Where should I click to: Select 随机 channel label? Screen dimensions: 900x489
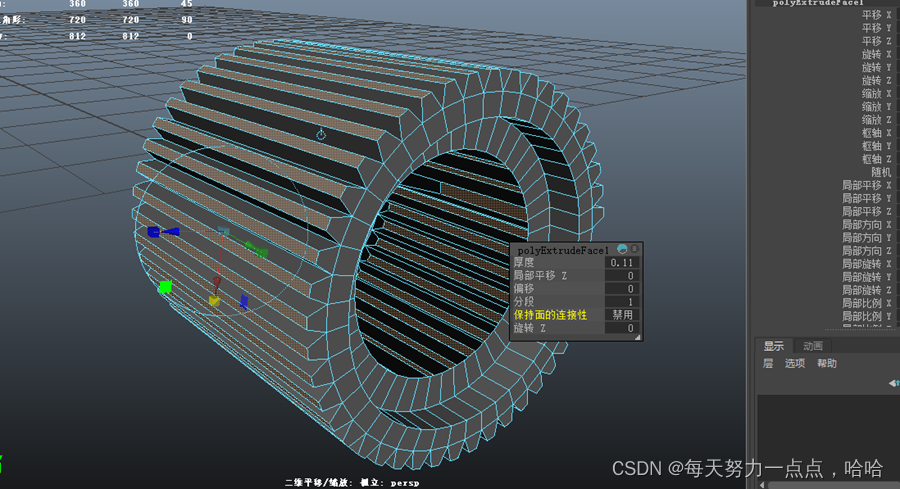(x=882, y=172)
